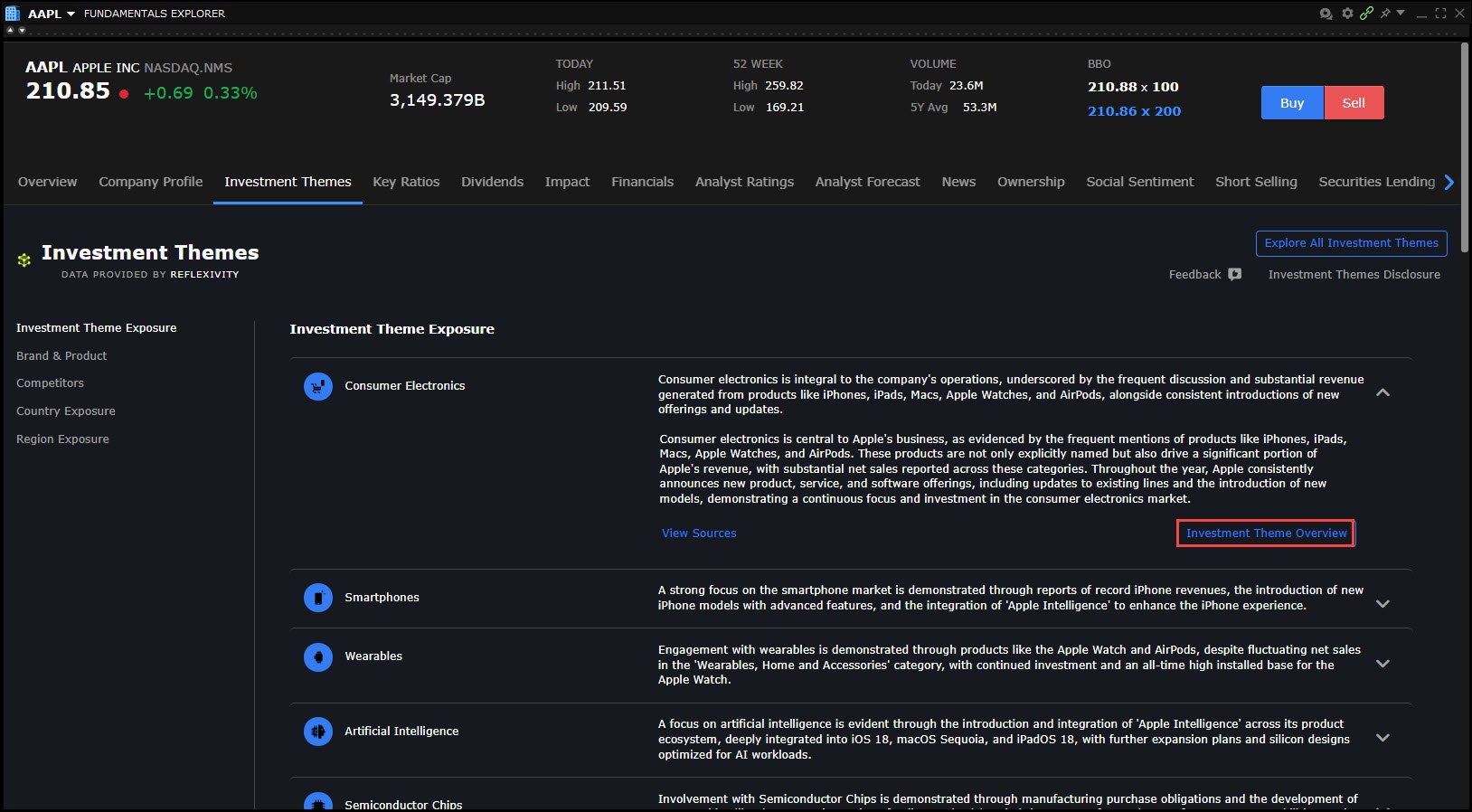Jump to Investment Theme Exposure section

click(97, 328)
